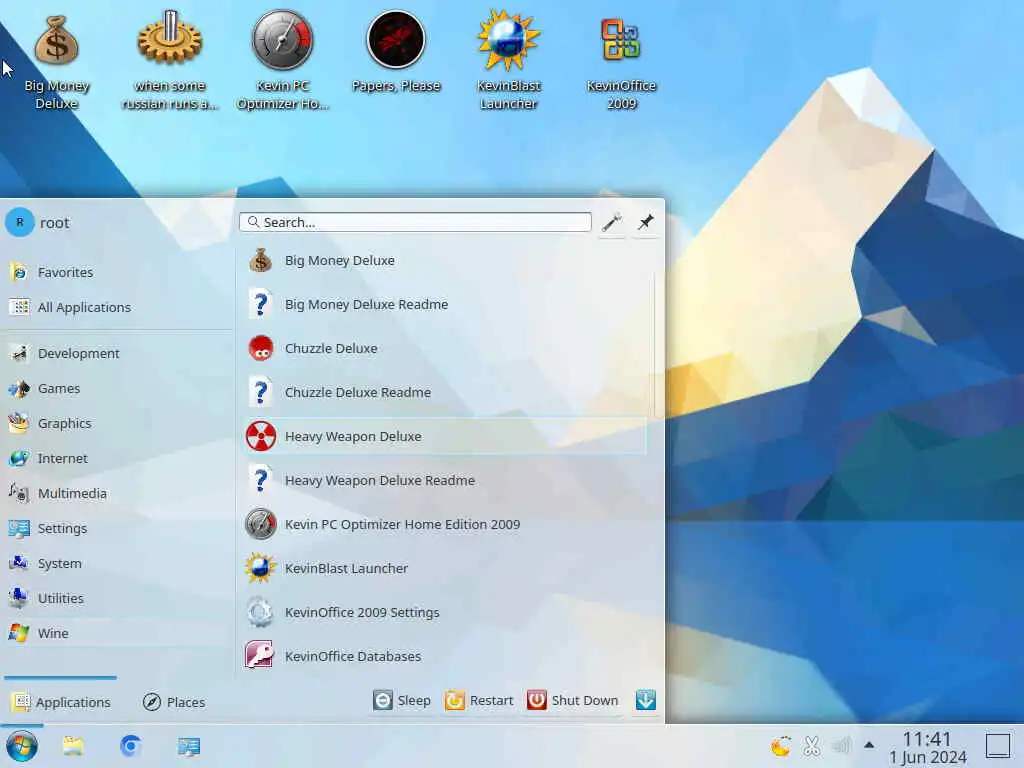Open the file manager from taskbar
The height and width of the screenshot is (768, 1024).
click(x=73, y=746)
